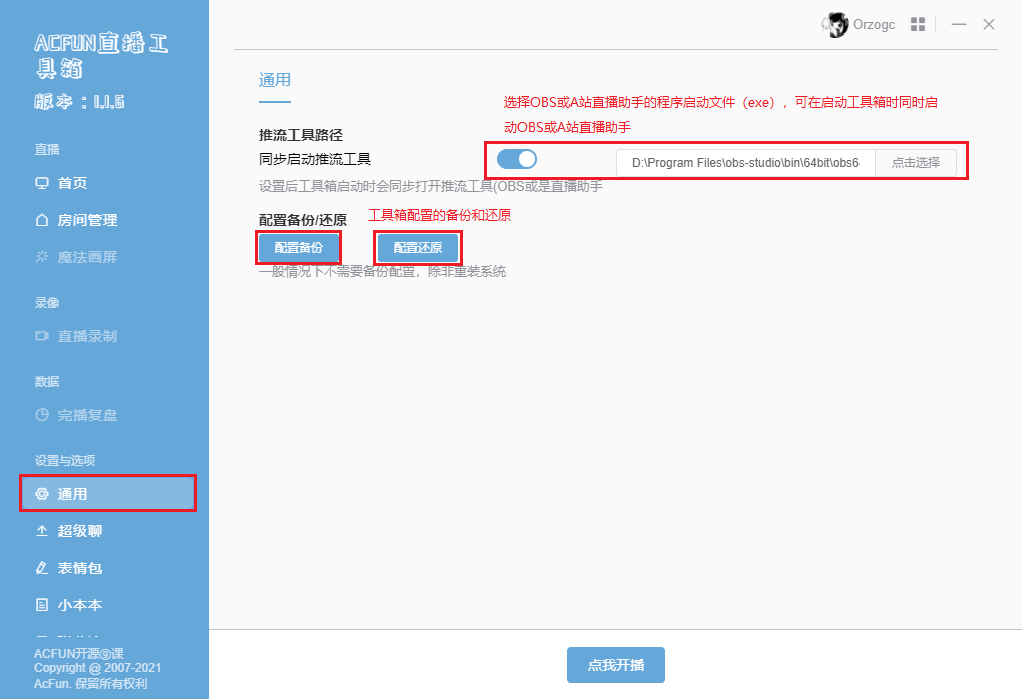Go to 表情包 in the sidebar
The width and height of the screenshot is (1022, 699).
tap(108, 568)
